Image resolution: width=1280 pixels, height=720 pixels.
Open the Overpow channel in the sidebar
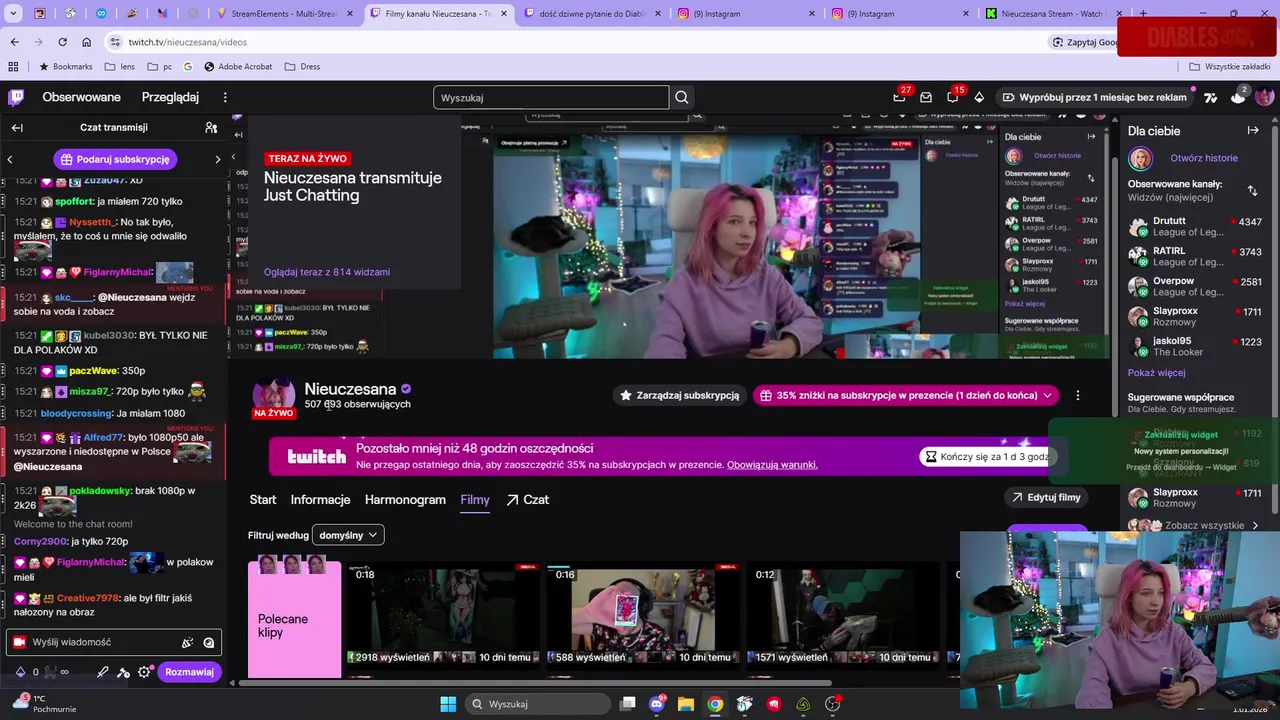[1195, 286]
